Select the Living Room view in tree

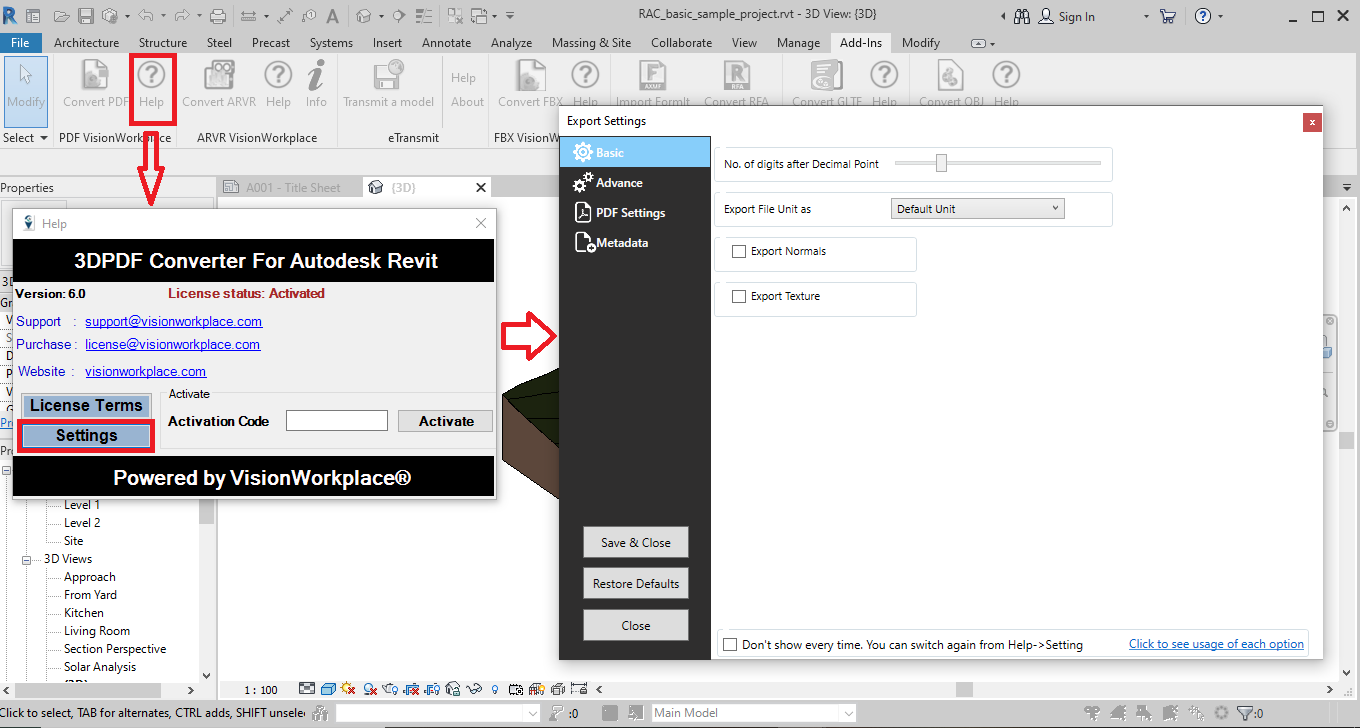coord(97,631)
